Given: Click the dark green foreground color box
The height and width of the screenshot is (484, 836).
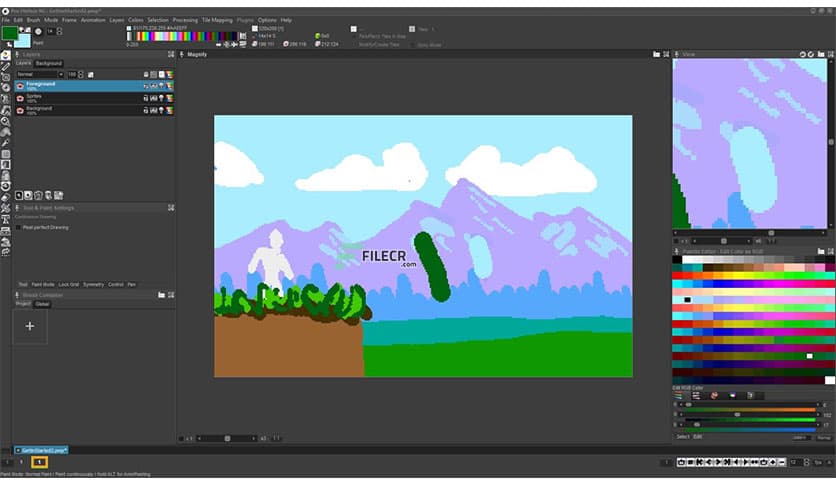Looking at the screenshot, I should pyautogui.click(x=10, y=33).
